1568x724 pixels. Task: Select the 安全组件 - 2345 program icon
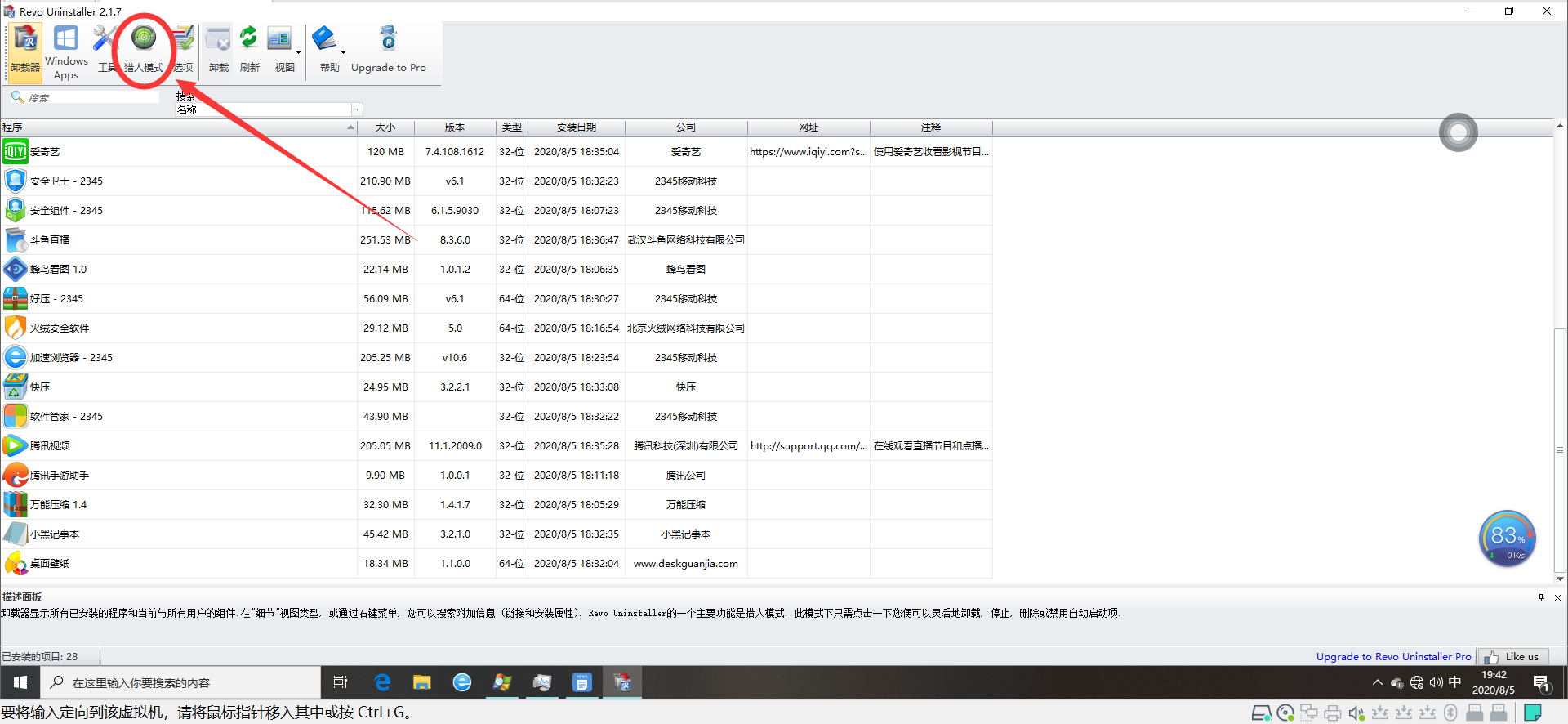coord(15,211)
